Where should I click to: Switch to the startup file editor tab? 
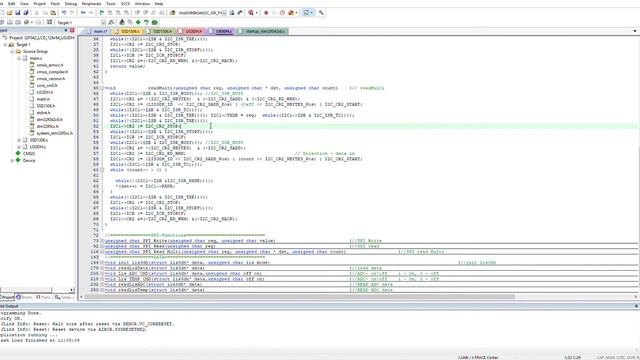(x=262, y=31)
